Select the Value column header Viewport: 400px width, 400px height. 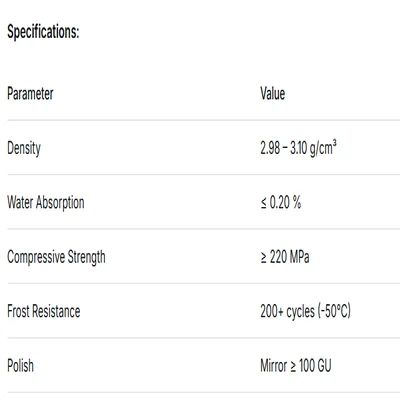click(273, 93)
